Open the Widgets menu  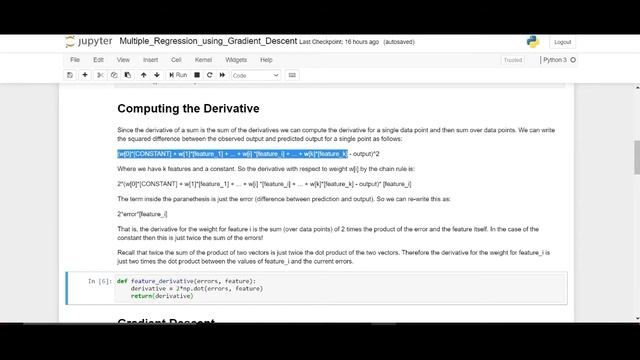click(236, 60)
